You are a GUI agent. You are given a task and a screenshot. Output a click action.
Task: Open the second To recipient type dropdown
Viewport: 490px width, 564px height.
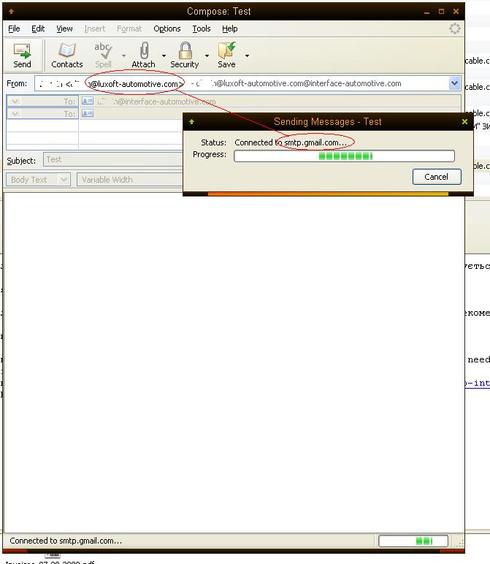42,114
